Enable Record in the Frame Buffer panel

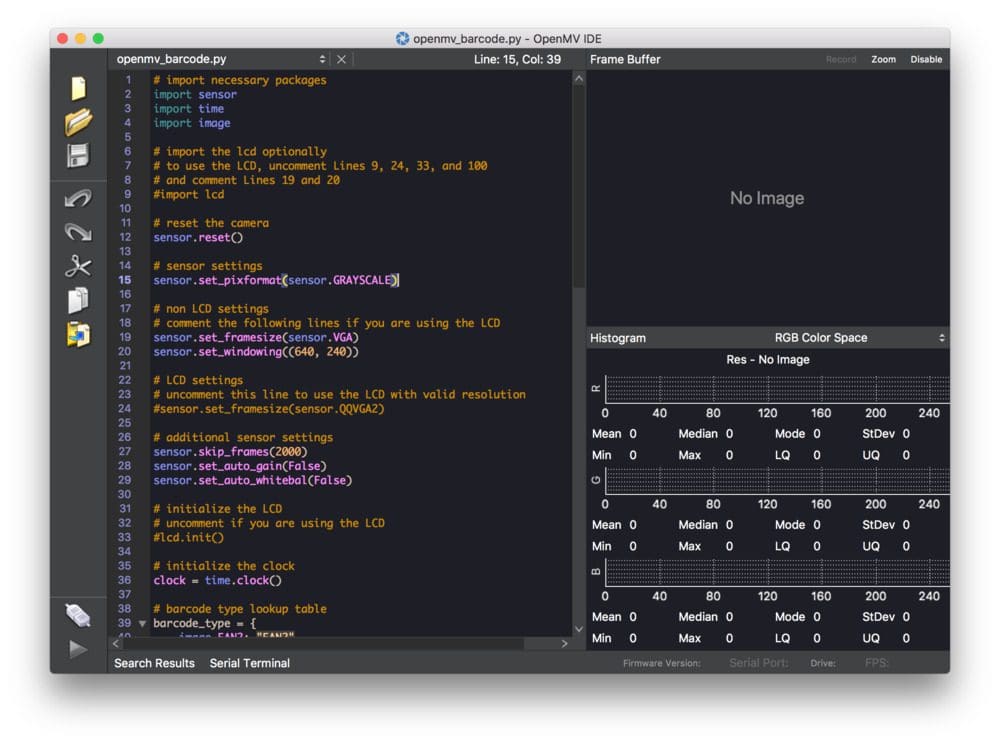841,59
